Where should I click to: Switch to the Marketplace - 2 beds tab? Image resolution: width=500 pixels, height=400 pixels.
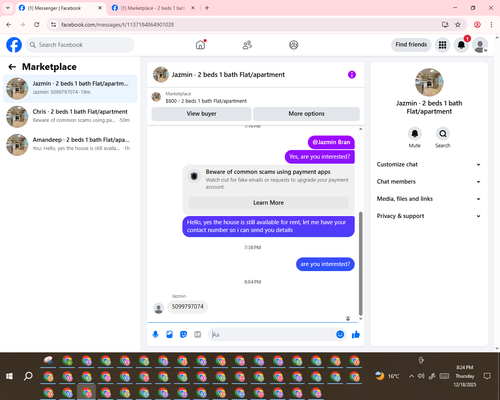click(x=153, y=8)
